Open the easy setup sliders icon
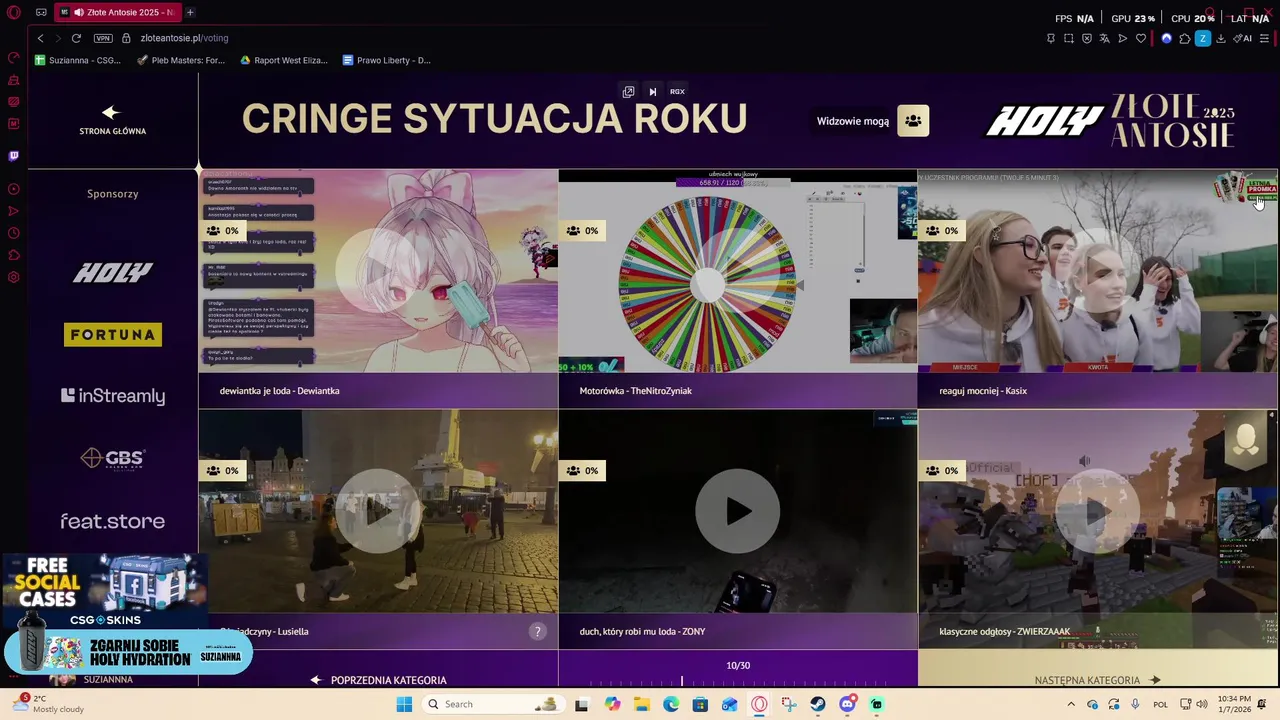The image size is (1280, 720). point(1264,38)
